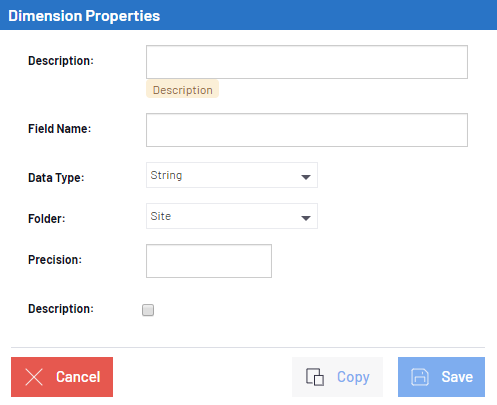
Task: Click the X icon on the Cancel button
Action: (x=34, y=377)
